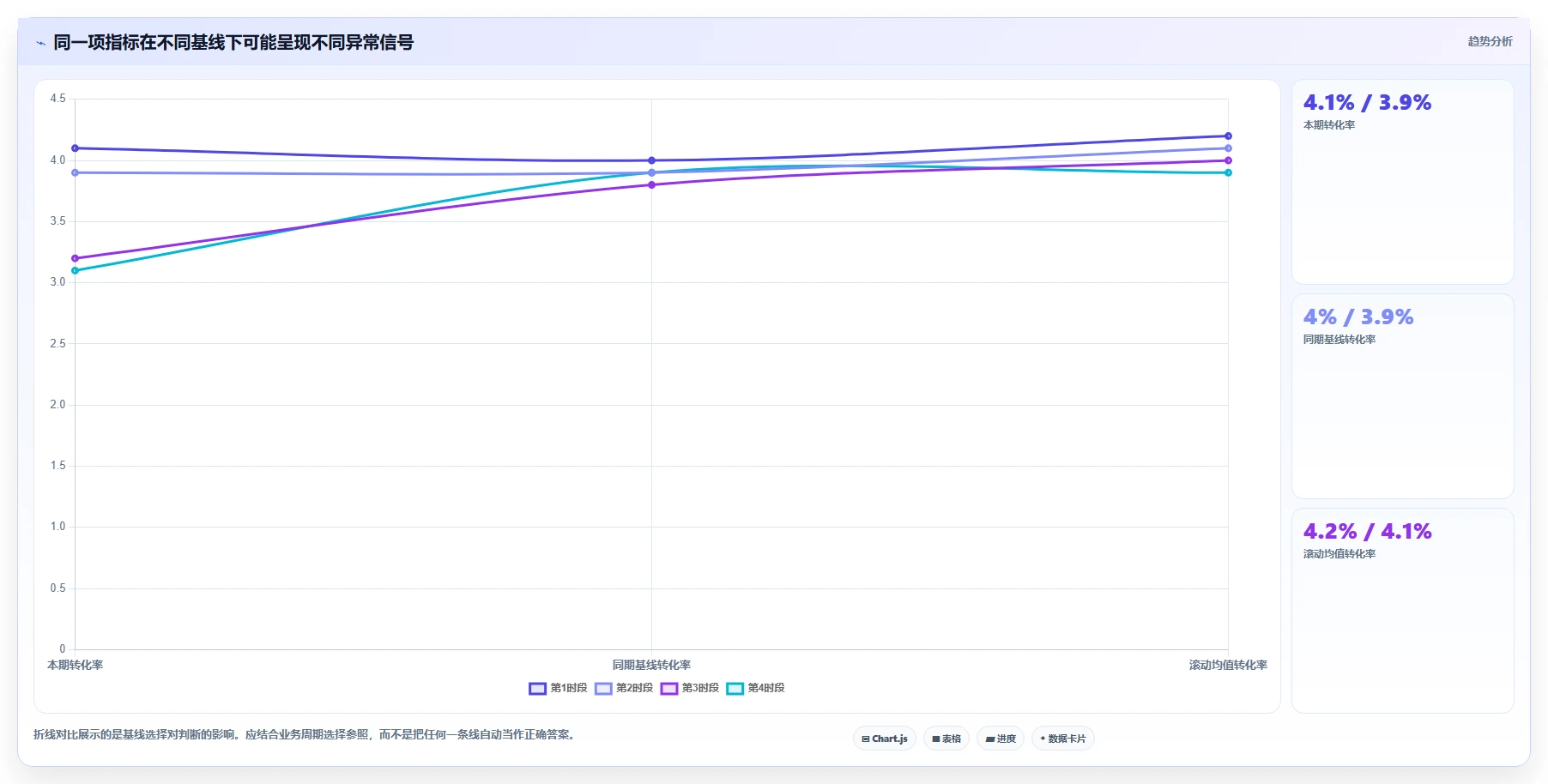The height and width of the screenshot is (784, 1548).
Task: Click 第1时段 data point at 同期基线转化率
Action: click(x=651, y=160)
